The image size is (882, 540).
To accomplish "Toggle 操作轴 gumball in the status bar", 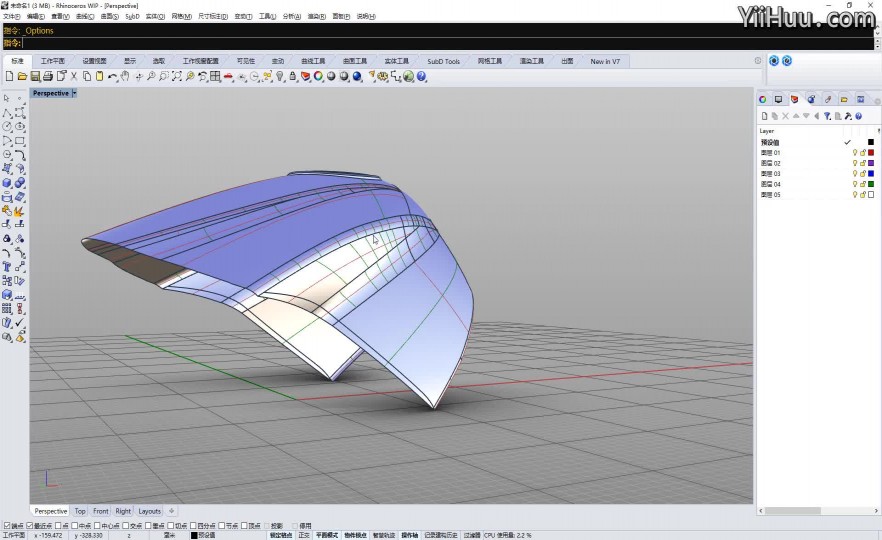I will (x=410, y=536).
